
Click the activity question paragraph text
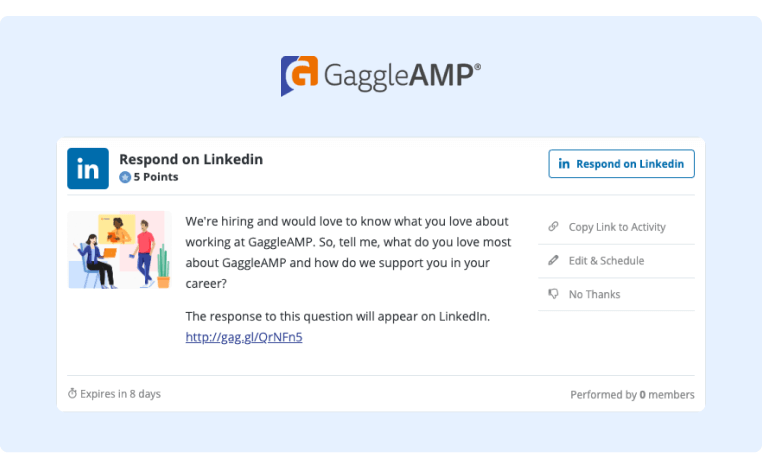pyautogui.click(x=347, y=251)
